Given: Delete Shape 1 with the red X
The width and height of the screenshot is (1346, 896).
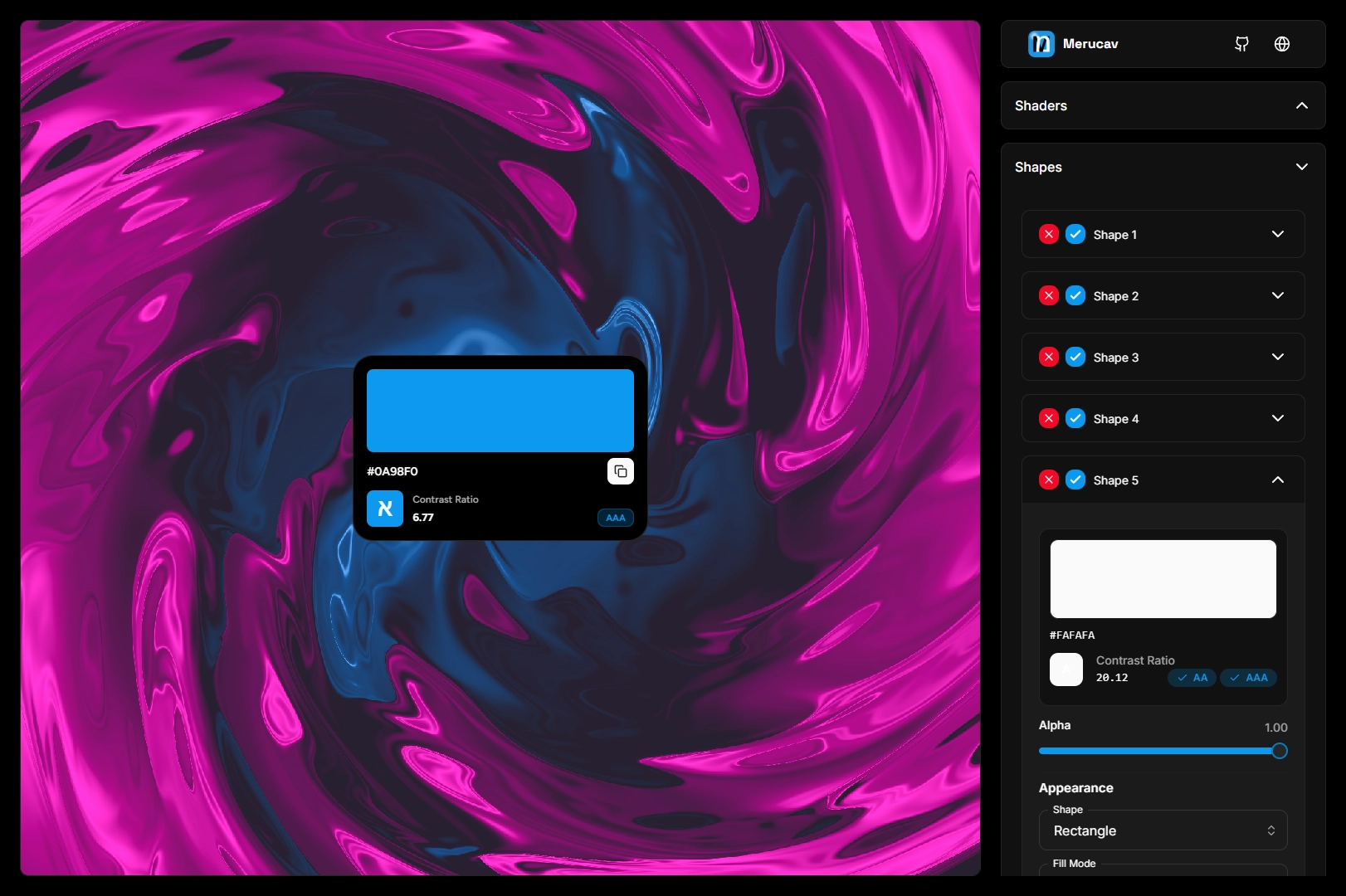Looking at the screenshot, I should 1049,234.
